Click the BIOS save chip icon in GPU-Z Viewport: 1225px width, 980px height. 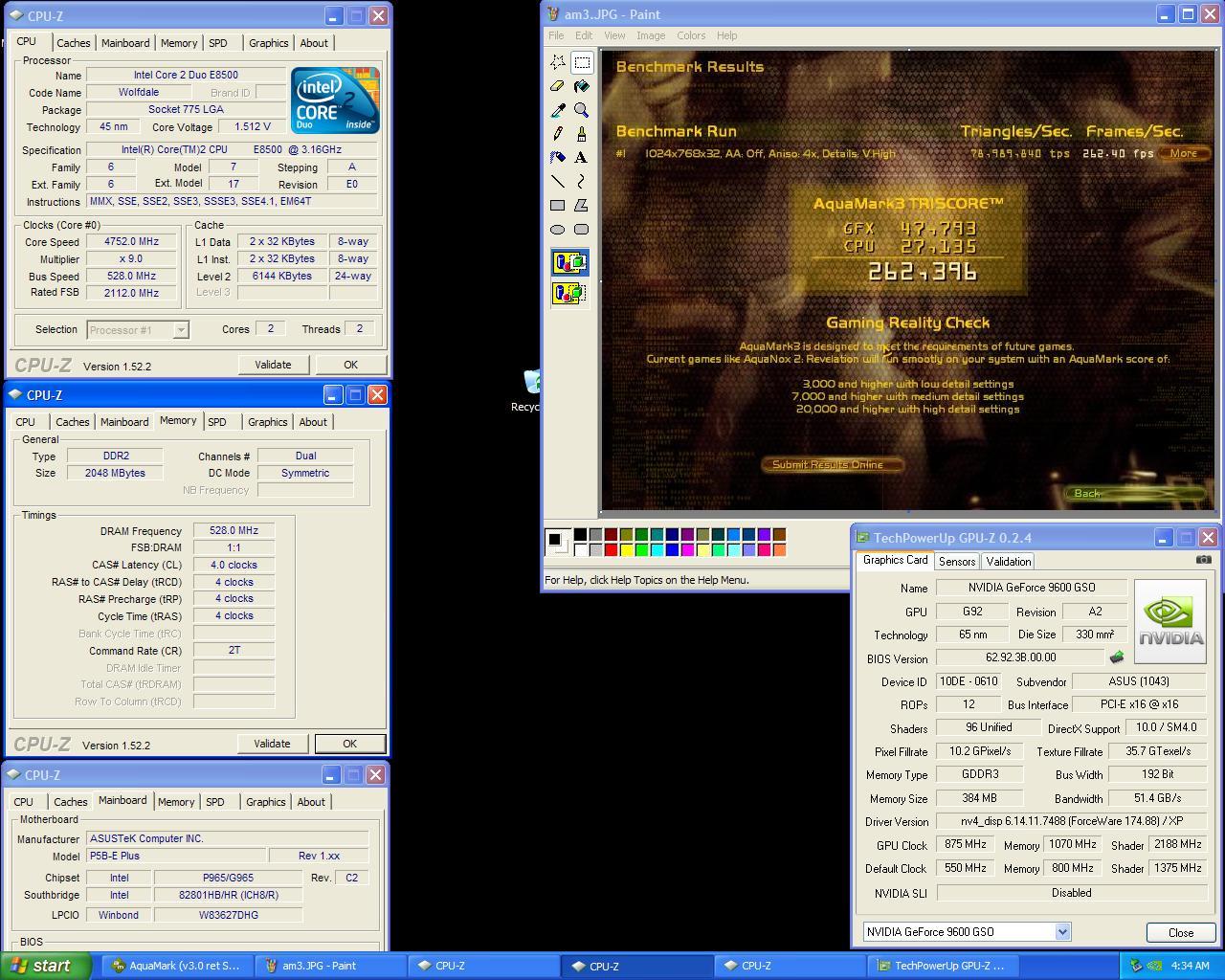[1116, 657]
